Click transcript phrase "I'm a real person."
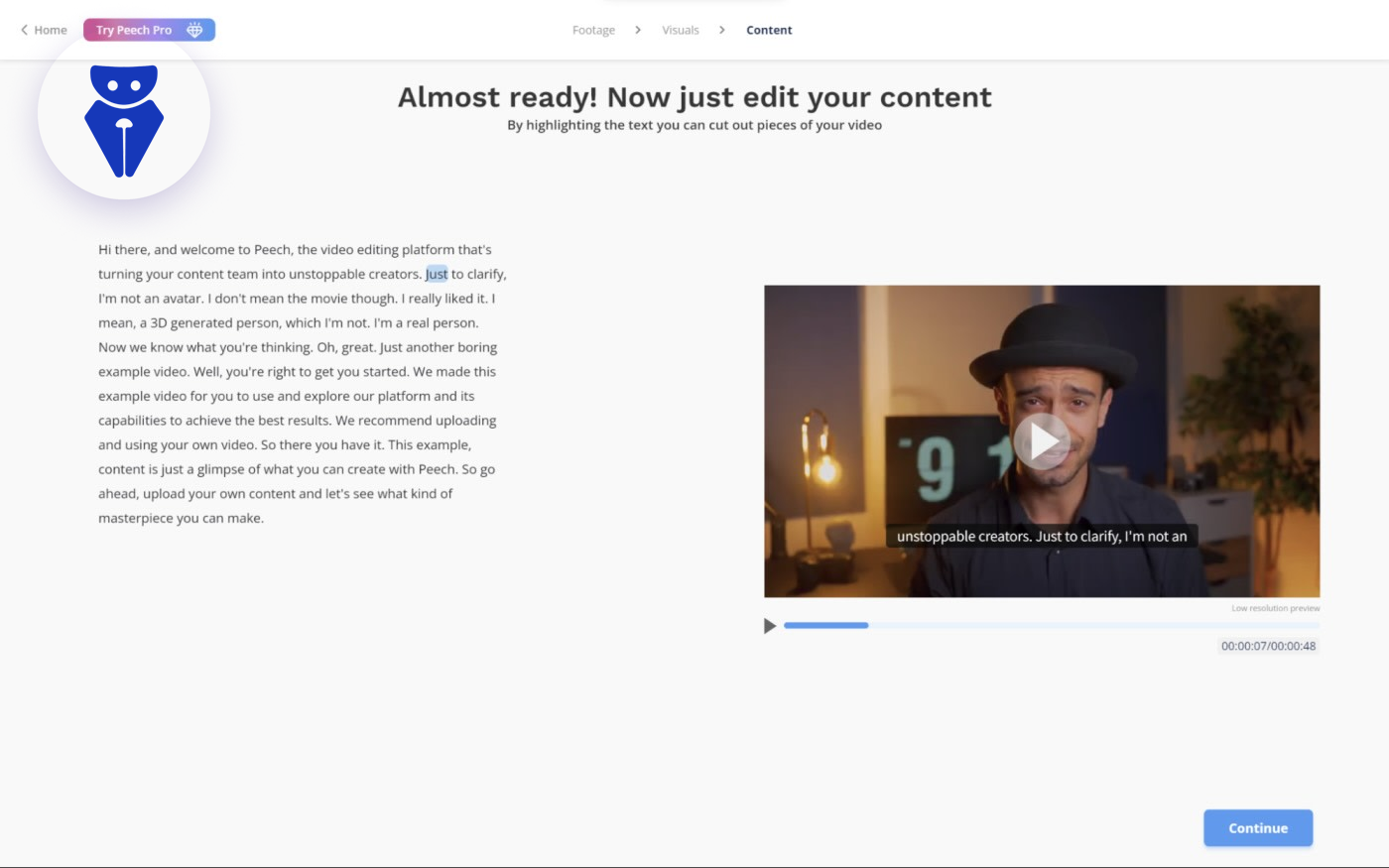 (426, 323)
